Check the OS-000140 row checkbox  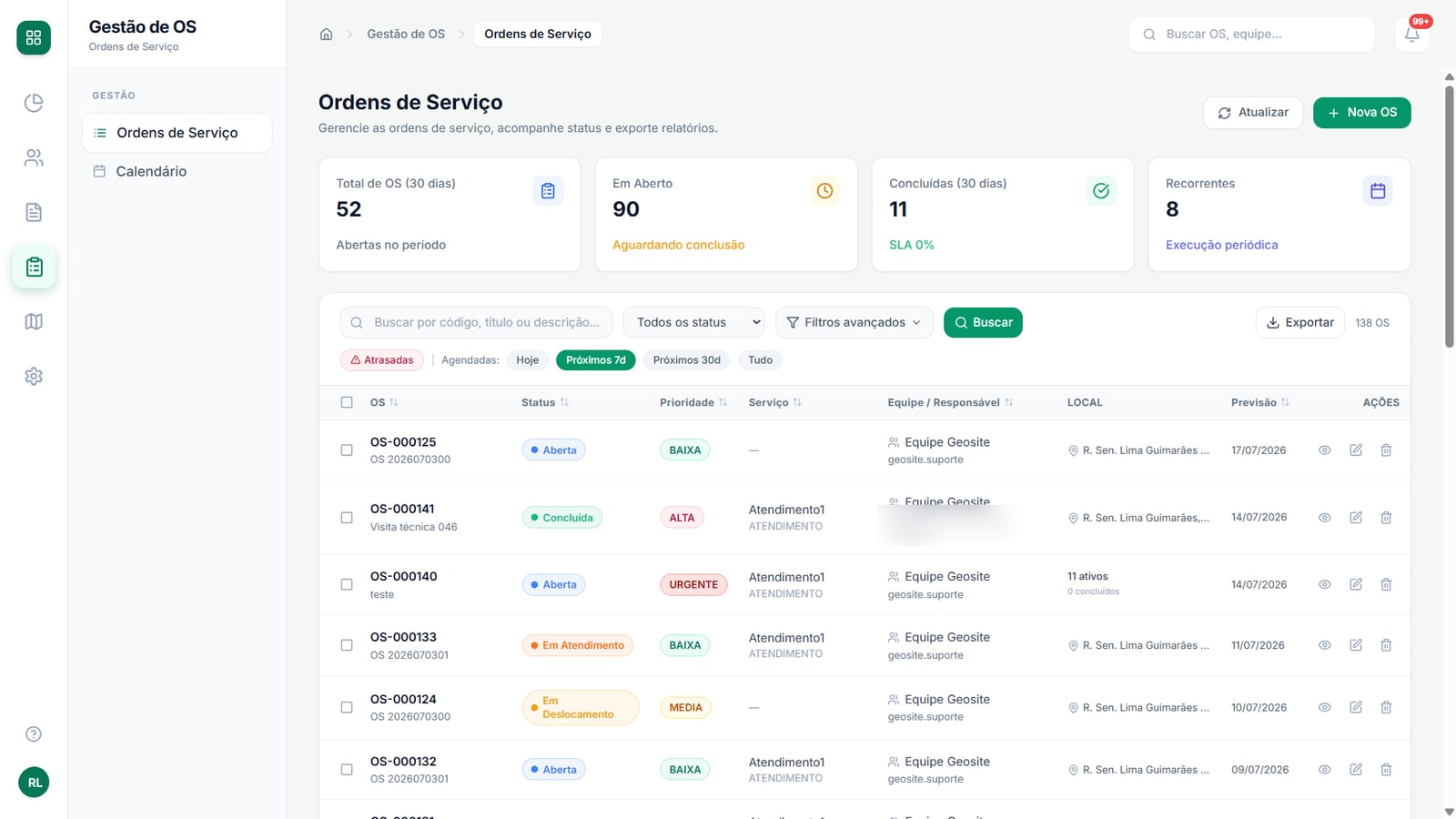(x=347, y=584)
